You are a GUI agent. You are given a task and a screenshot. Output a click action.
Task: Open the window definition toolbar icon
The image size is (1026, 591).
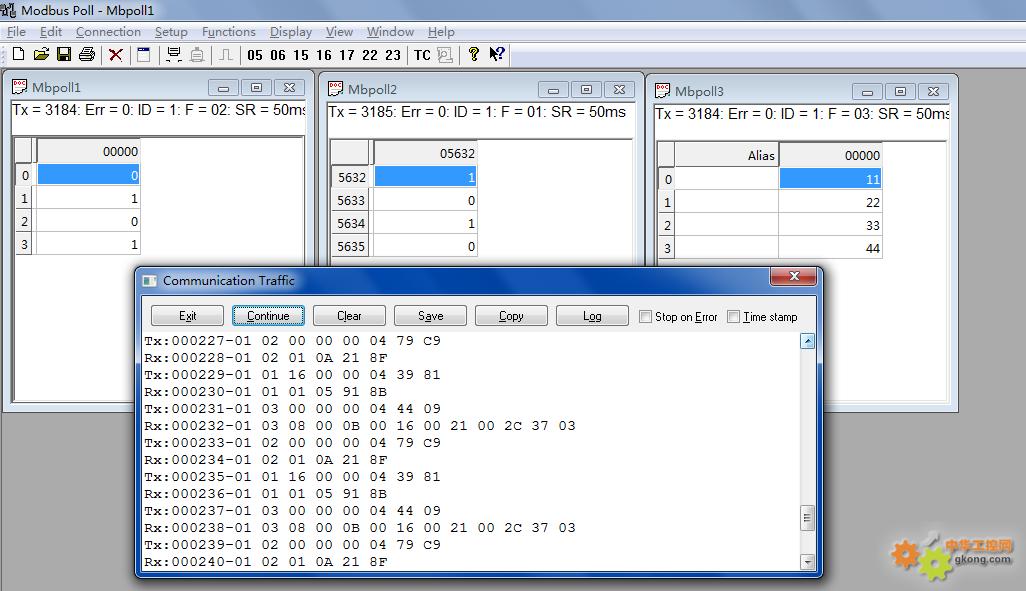click(x=143, y=55)
